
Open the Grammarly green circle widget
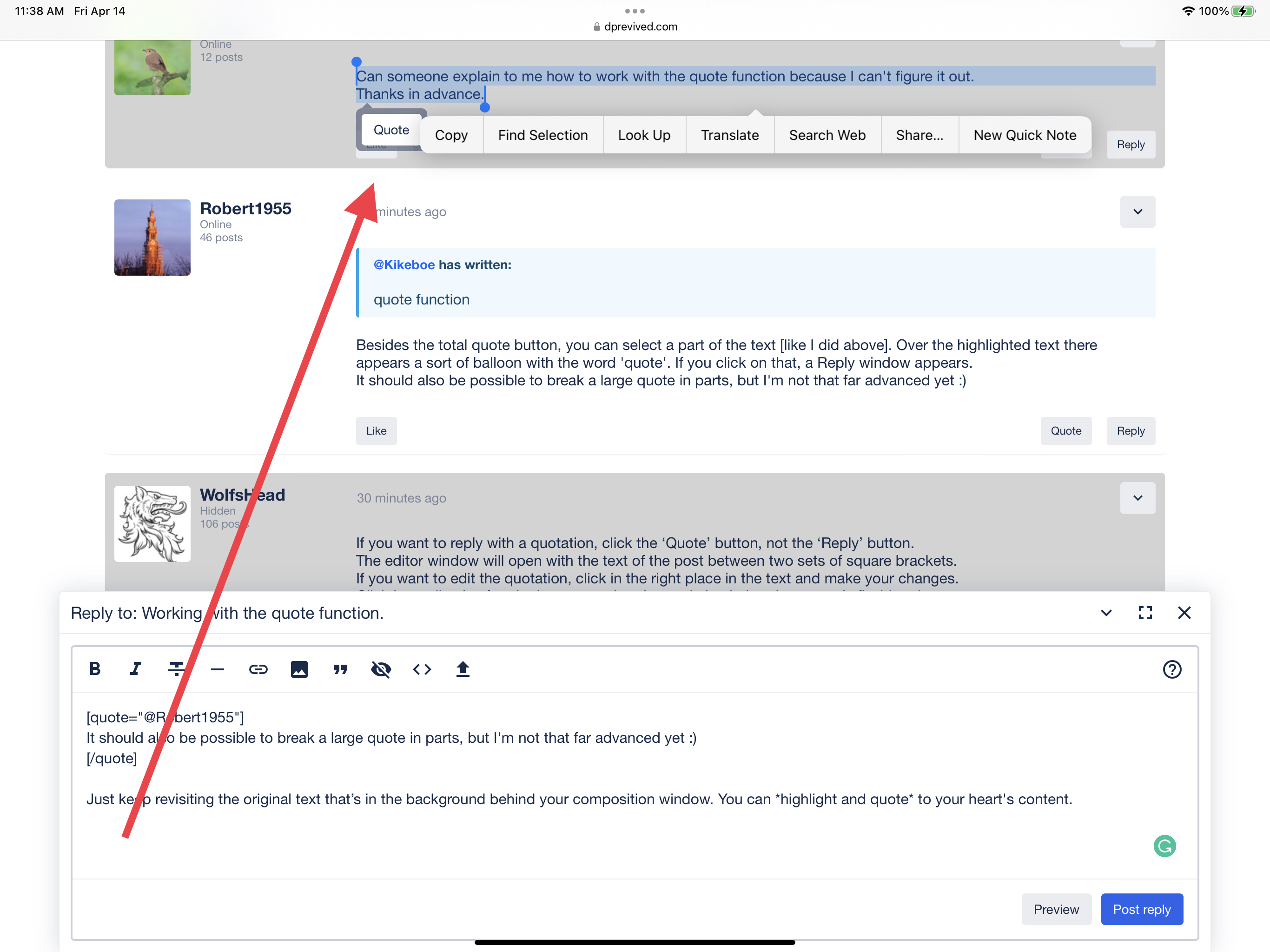[1164, 846]
